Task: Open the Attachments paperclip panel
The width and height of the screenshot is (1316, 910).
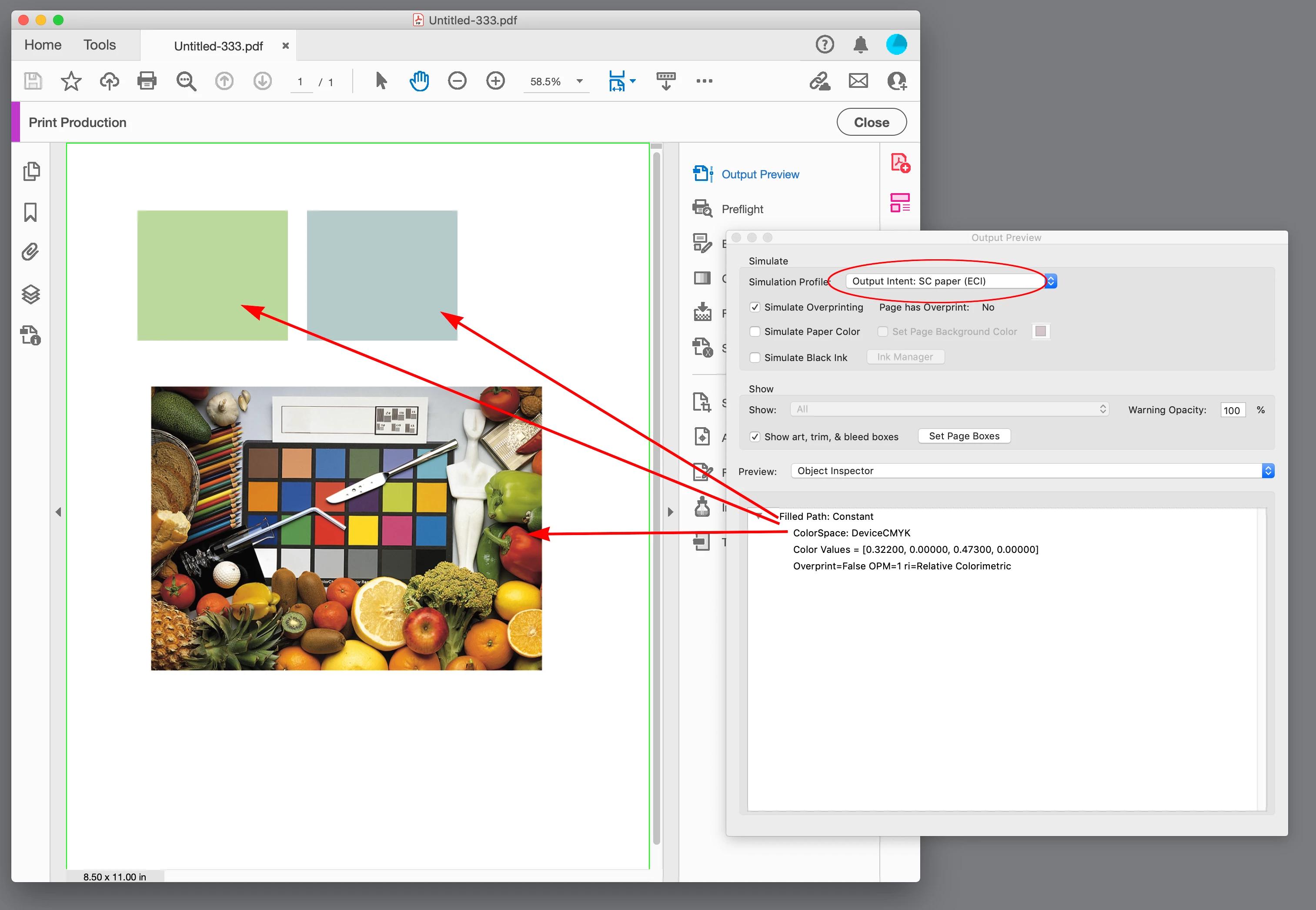Action: click(31, 252)
